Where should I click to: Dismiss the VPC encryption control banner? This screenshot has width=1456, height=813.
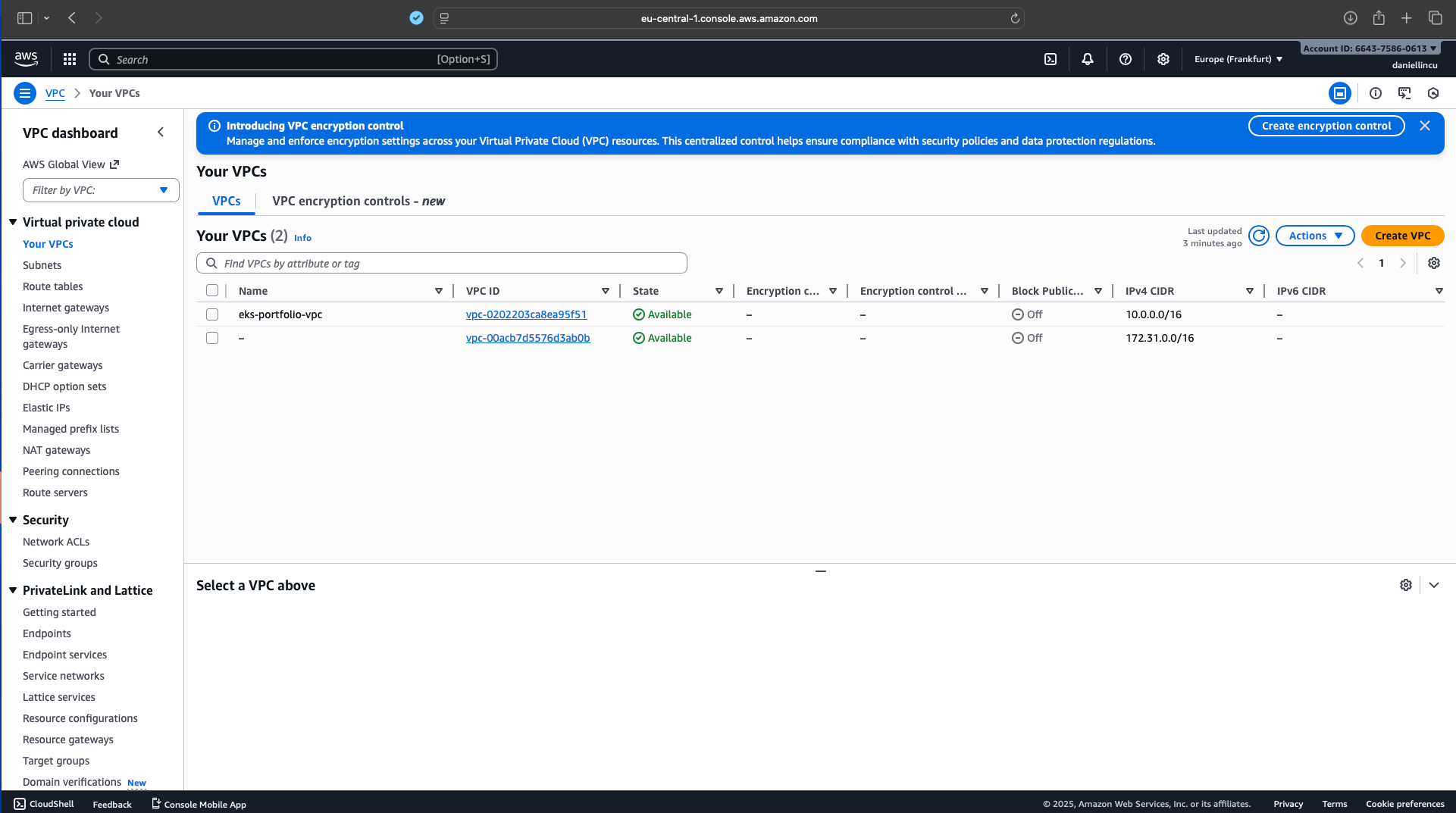(x=1425, y=126)
